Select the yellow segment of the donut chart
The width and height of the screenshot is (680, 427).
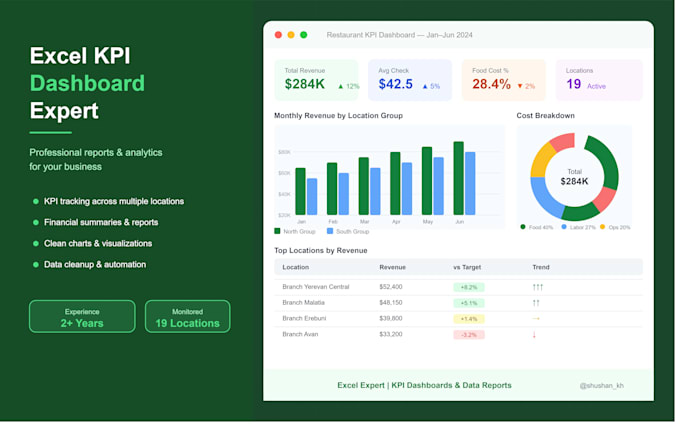tap(544, 160)
